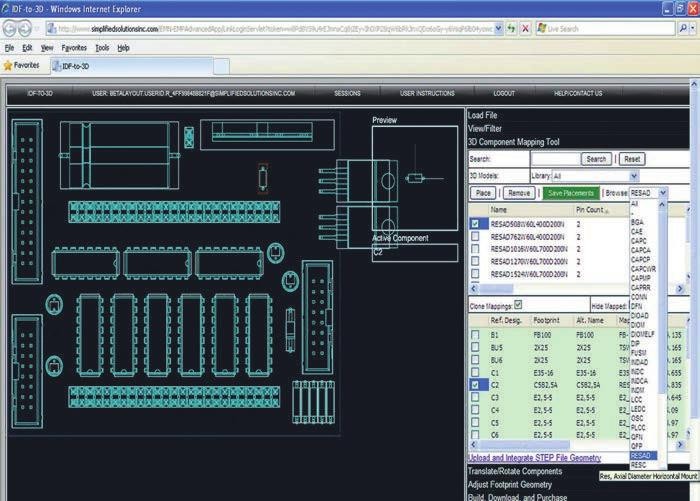Click the red Stop loading icon
The height and width of the screenshot is (501, 700).
click(525, 29)
